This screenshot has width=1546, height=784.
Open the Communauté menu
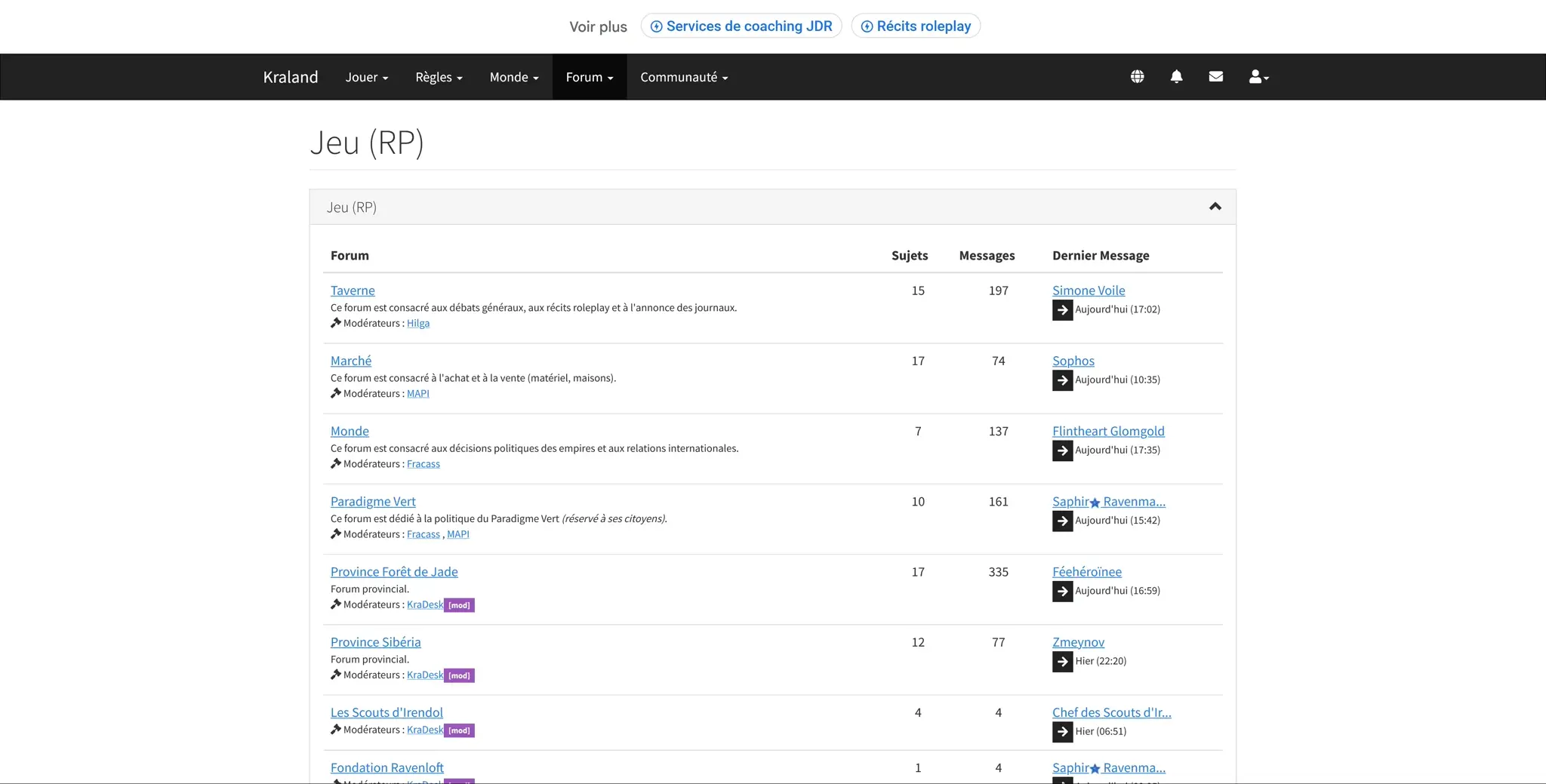pos(684,77)
